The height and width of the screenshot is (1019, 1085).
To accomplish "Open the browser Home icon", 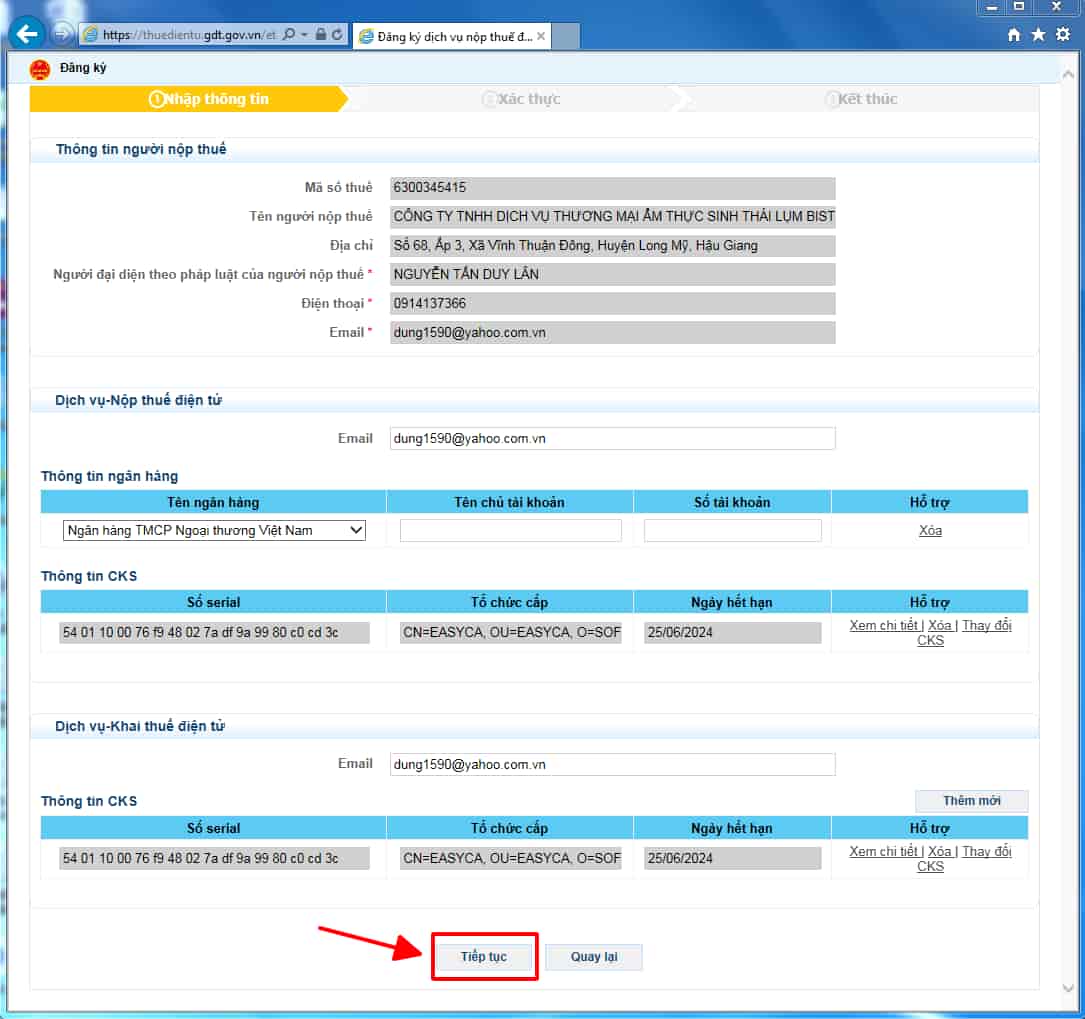I will click(1014, 34).
